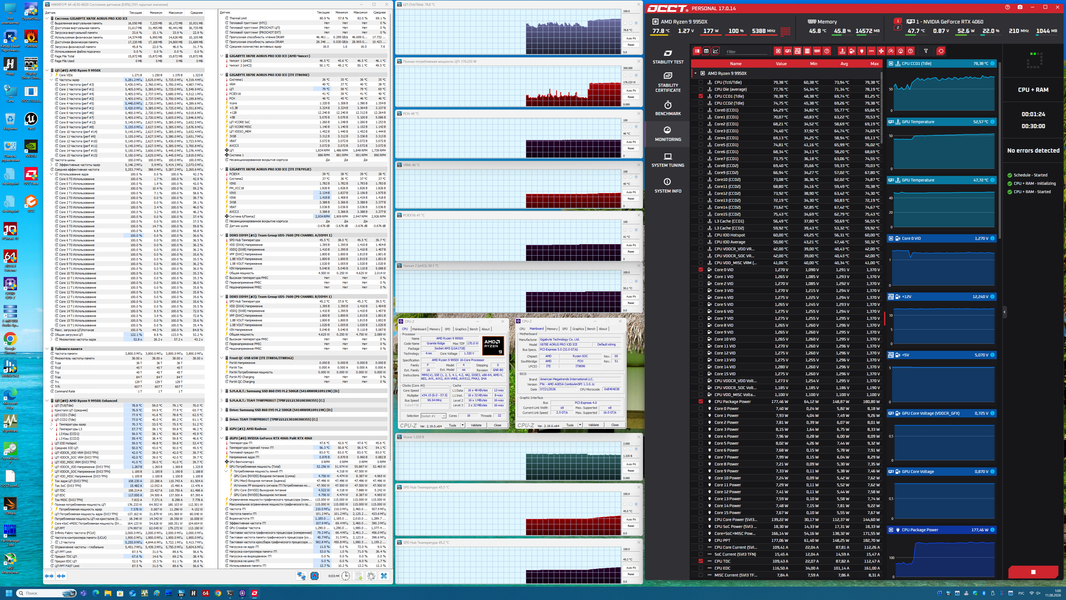This screenshot has height=600, width=1066.
Task: Open the Socket selection combo box
Action: click(433, 416)
